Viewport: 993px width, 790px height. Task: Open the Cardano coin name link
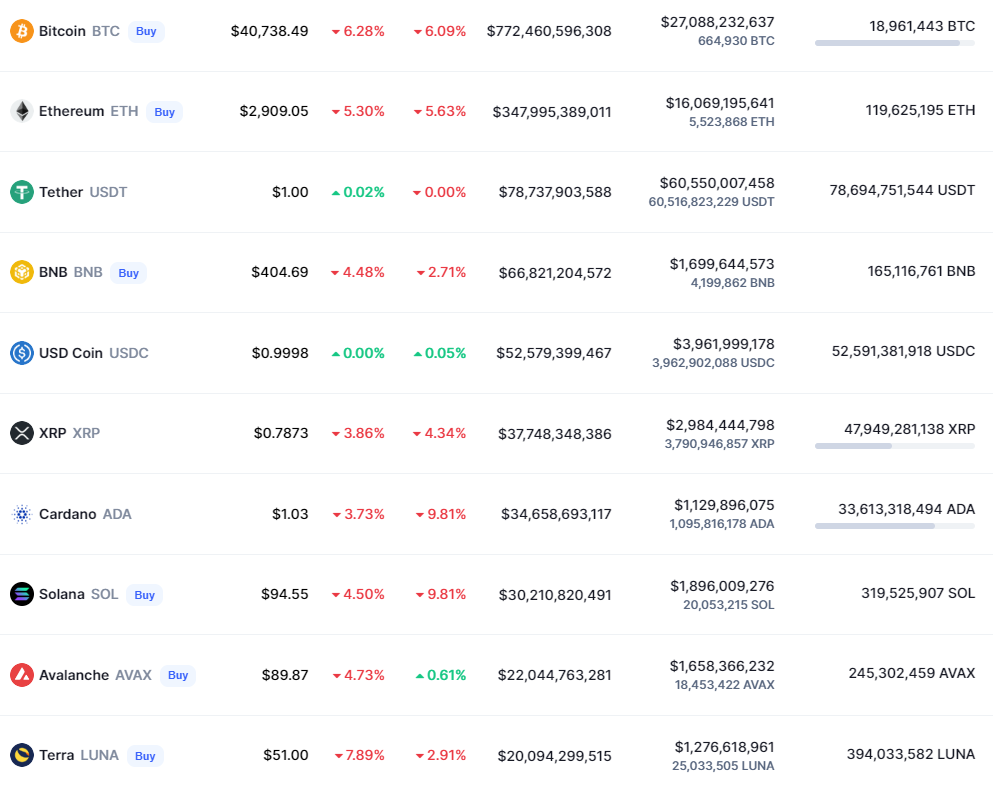(x=68, y=514)
